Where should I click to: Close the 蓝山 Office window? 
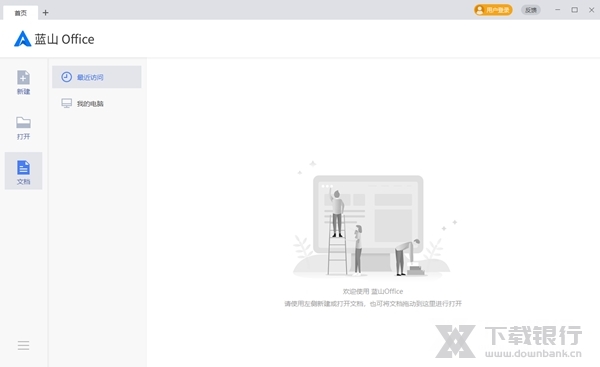(x=591, y=10)
